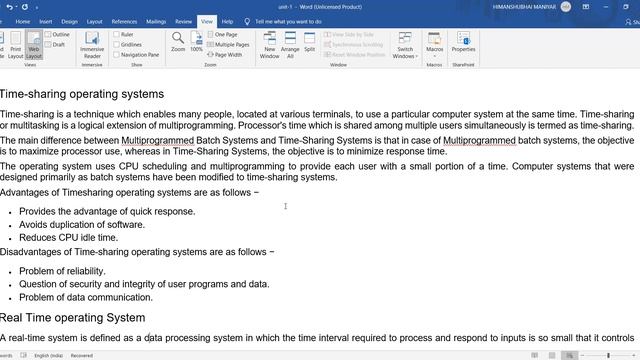Click the user account avatar
Image resolution: width=640 pixels, height=360 pixels.
tap(566, 7)
